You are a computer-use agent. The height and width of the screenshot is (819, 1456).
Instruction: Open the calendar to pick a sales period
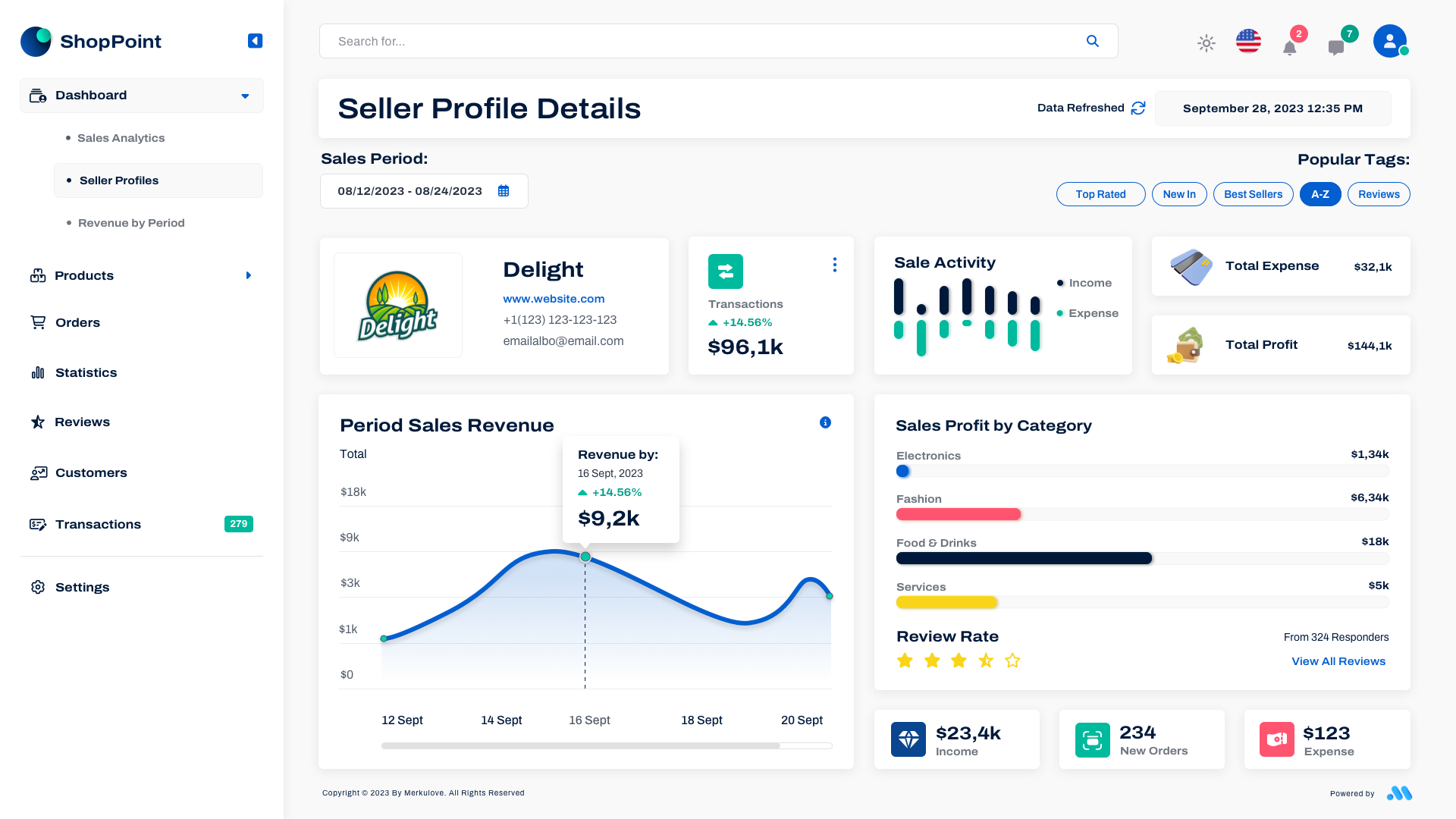[504, 191]
